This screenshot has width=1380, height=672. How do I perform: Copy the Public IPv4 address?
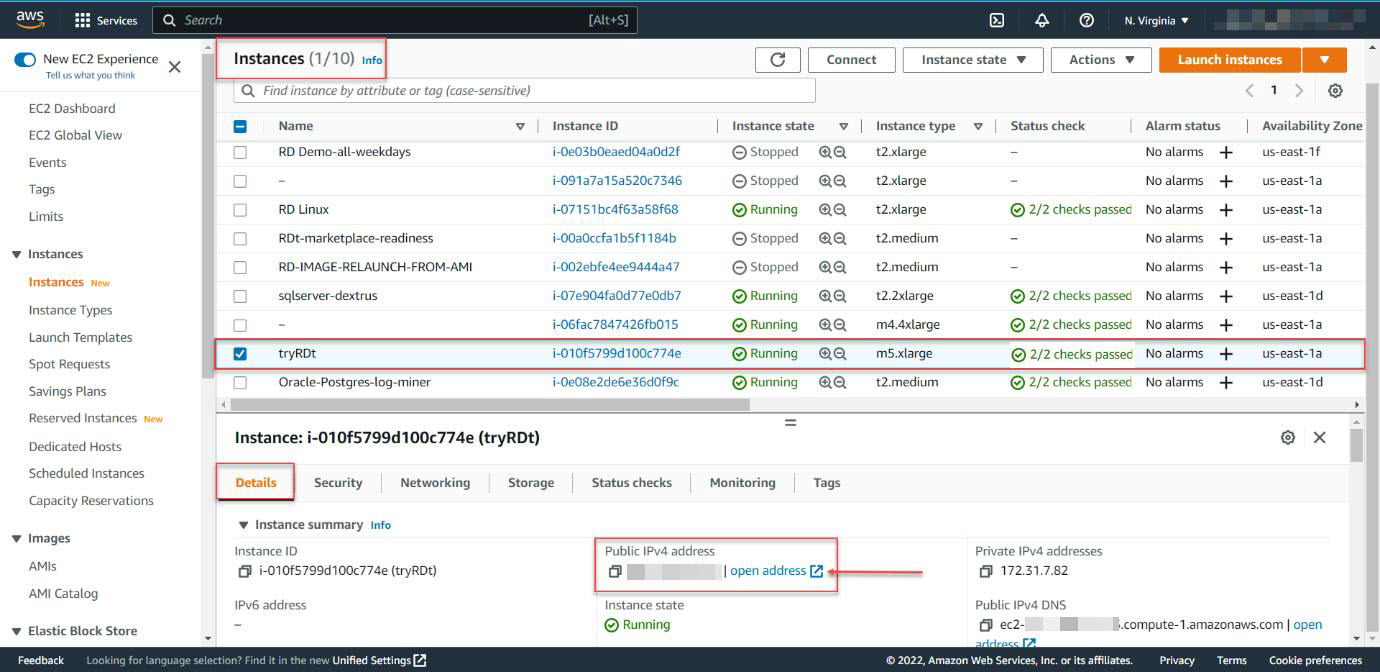tap(615, 572)
